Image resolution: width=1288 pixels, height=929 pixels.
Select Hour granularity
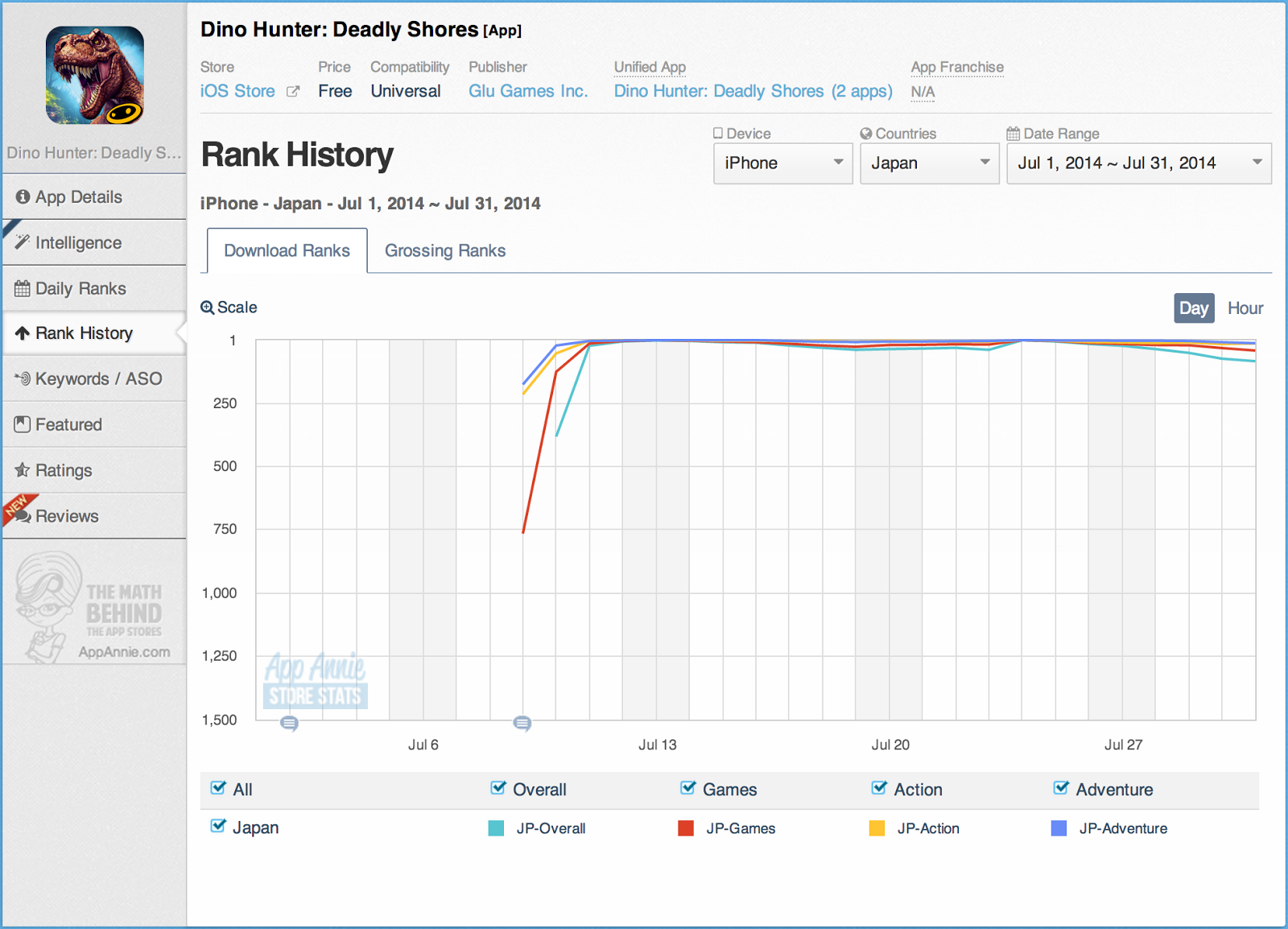tap(1245, 308)
